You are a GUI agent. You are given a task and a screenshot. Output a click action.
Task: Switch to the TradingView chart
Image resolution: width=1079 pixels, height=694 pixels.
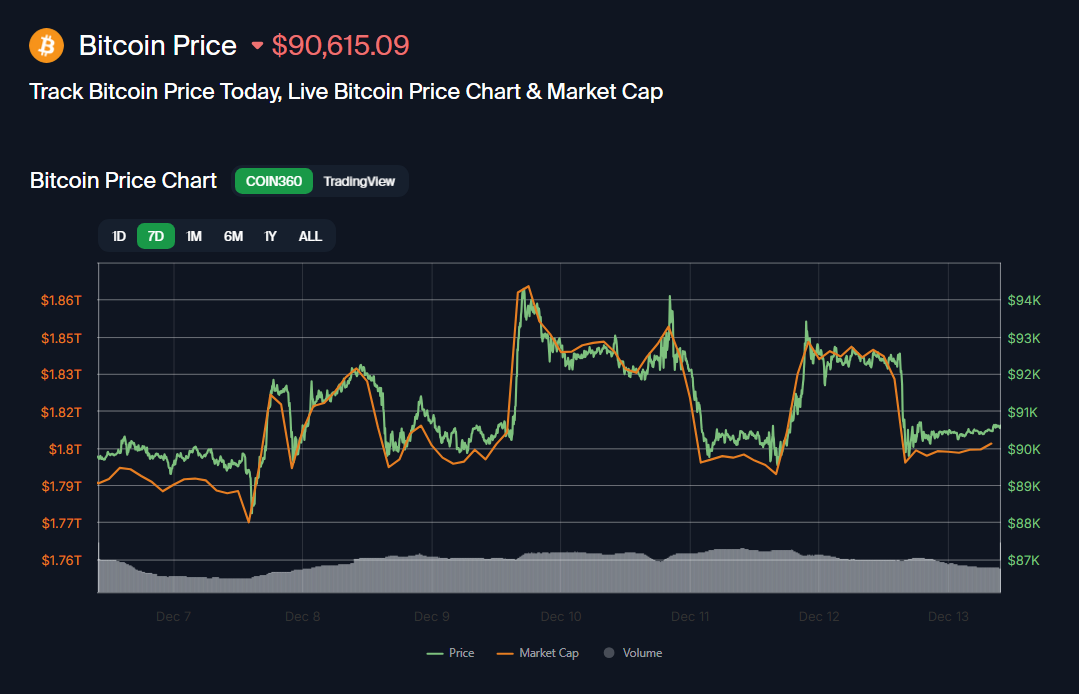[x=361, y=181]
